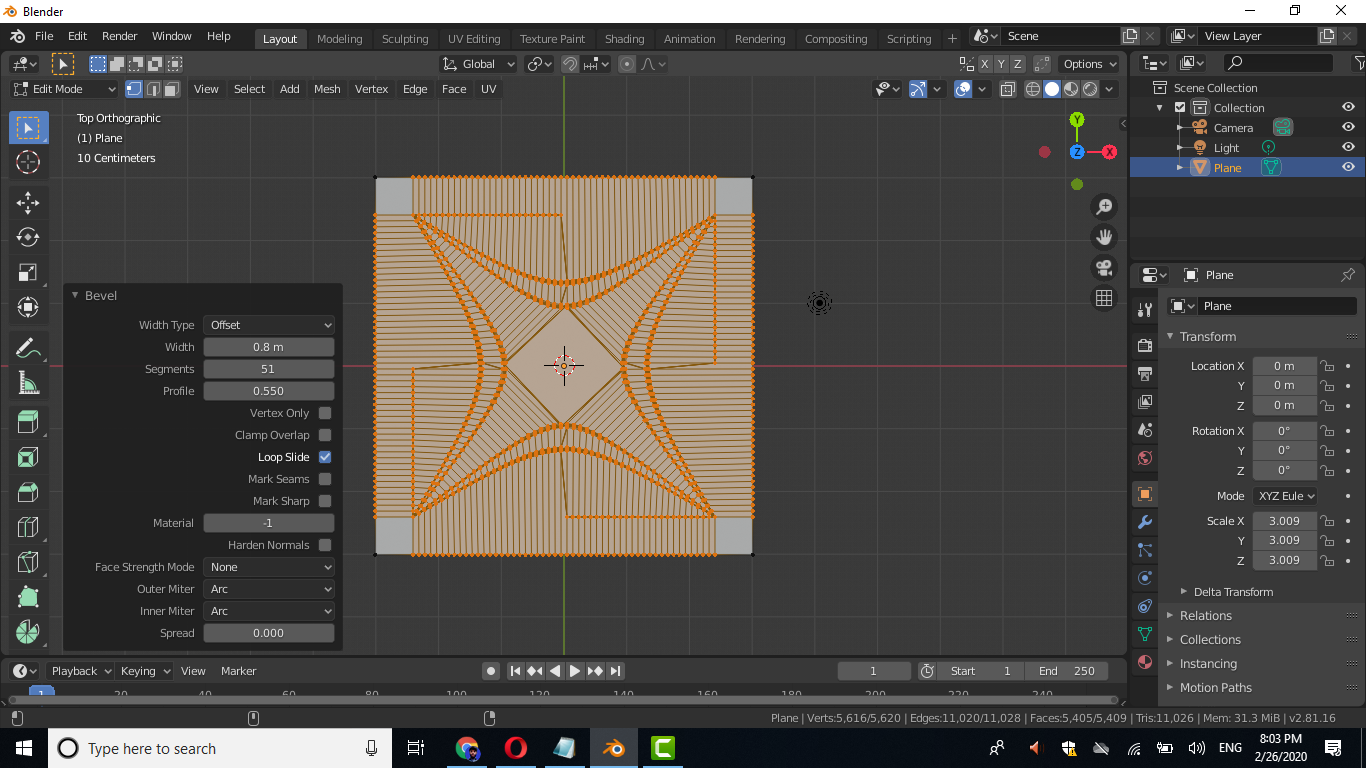Switch to the Shading workspace tab
The width and height of the screenshot is (1366, 768).
click(x=624, y=39)
